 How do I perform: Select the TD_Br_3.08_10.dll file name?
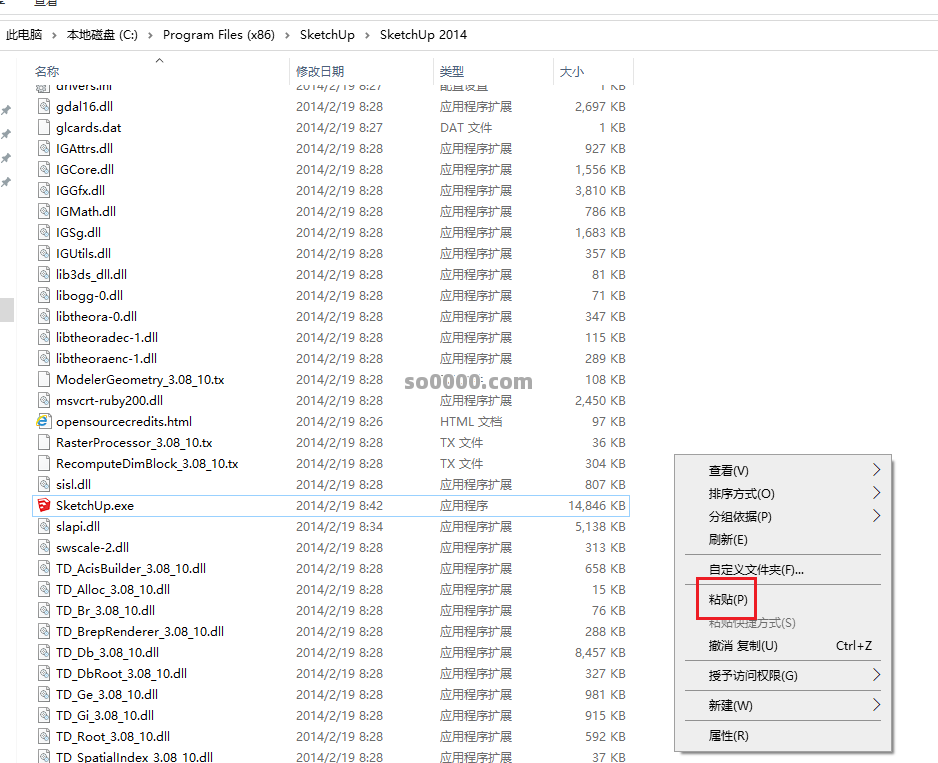coord(105,610)
